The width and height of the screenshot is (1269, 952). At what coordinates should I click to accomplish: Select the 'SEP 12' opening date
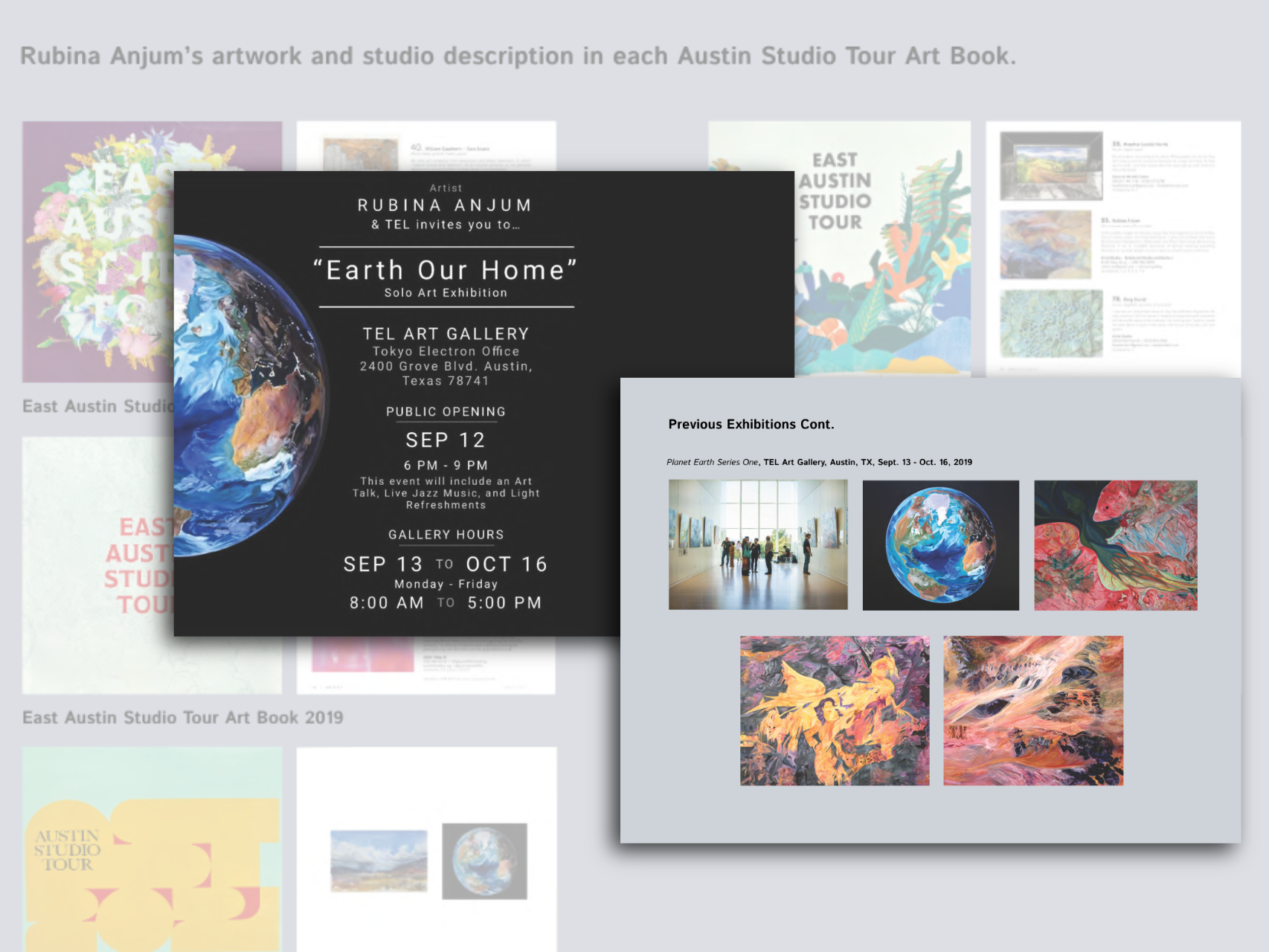pos(446,440)
